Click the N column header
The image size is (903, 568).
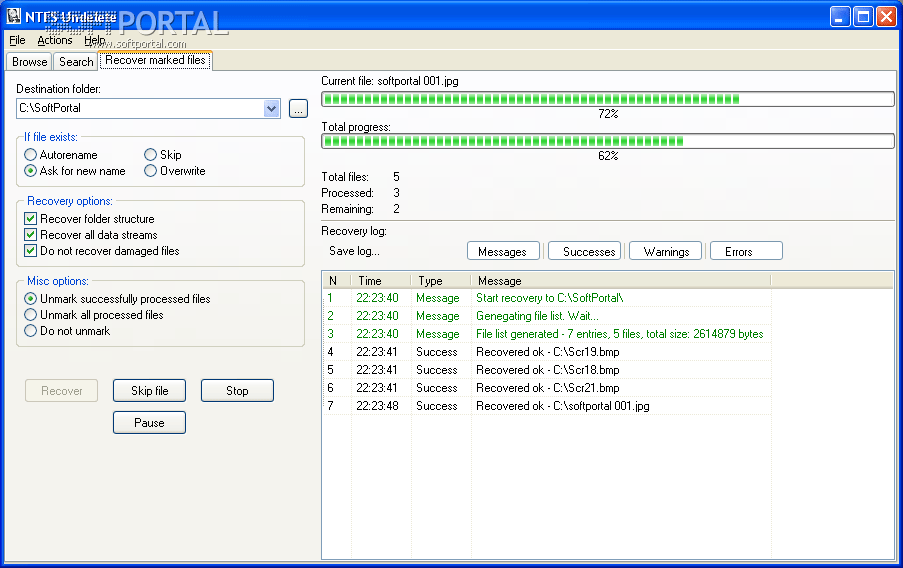337,281
